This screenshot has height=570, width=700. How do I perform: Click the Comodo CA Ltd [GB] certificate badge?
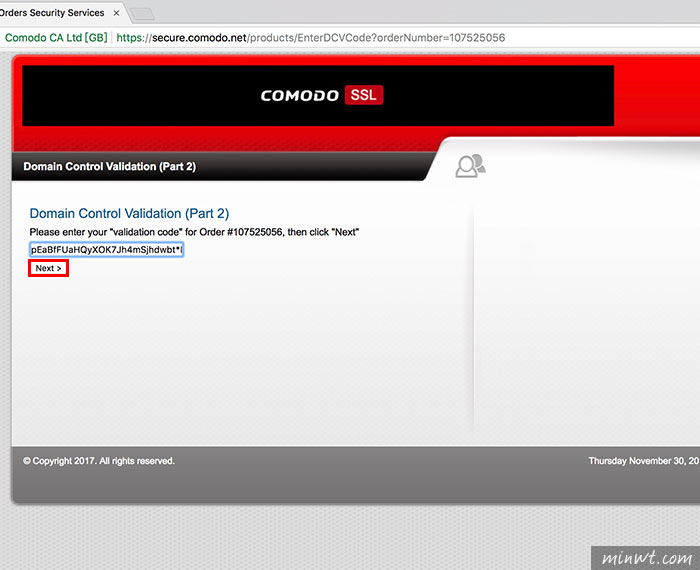pos(56,37)
